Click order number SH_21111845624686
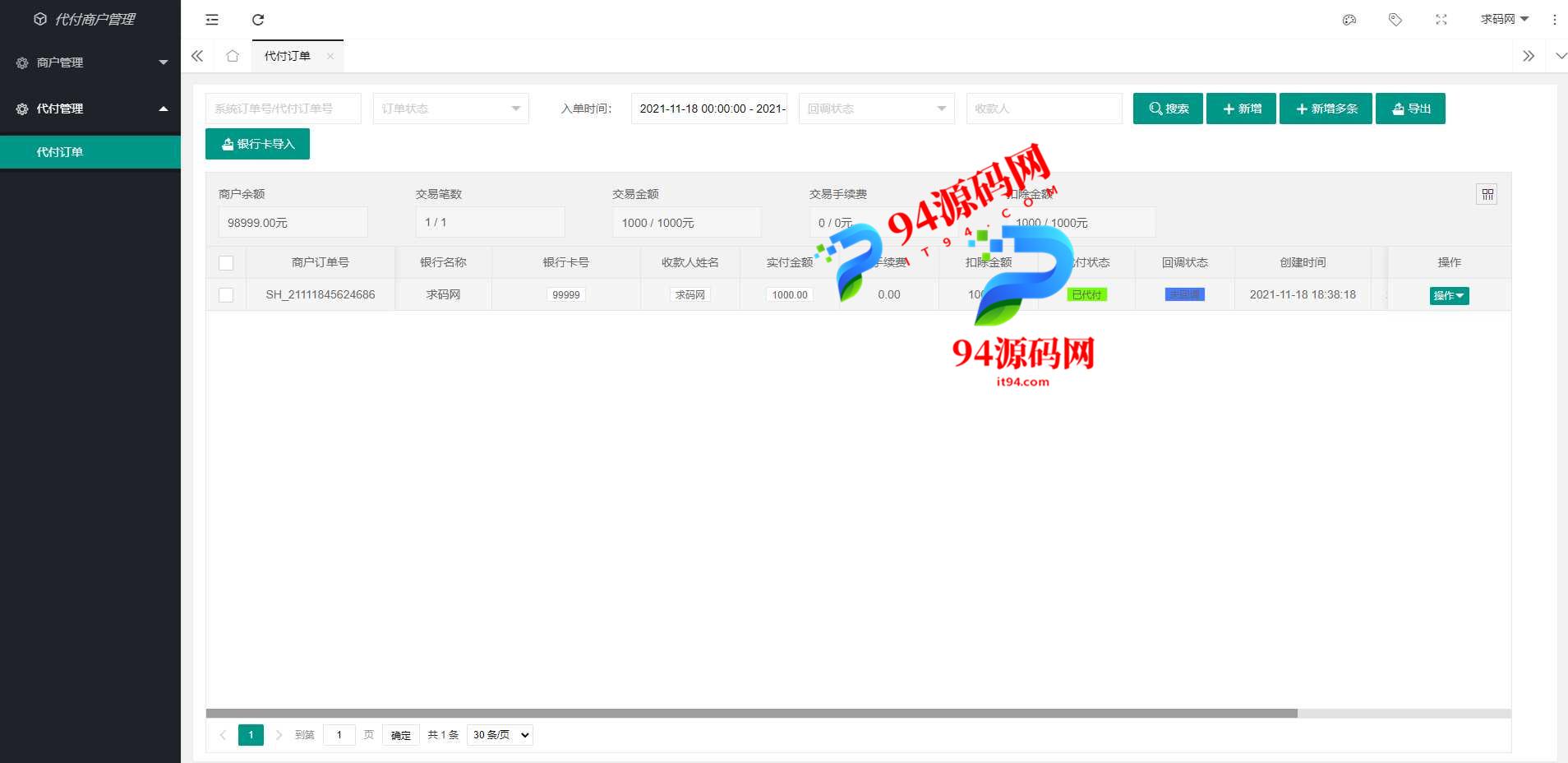The image size is (1568, 763). [321, 294]
